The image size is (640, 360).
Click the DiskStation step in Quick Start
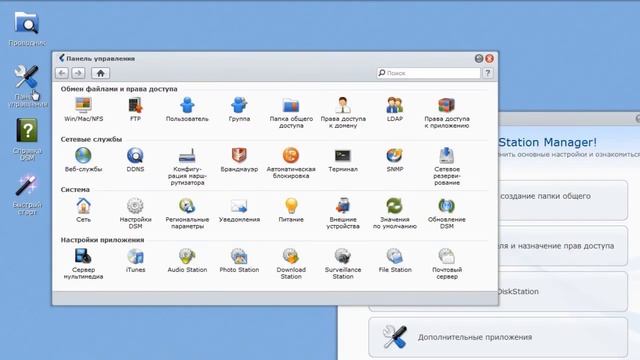(x=518, y=291)
